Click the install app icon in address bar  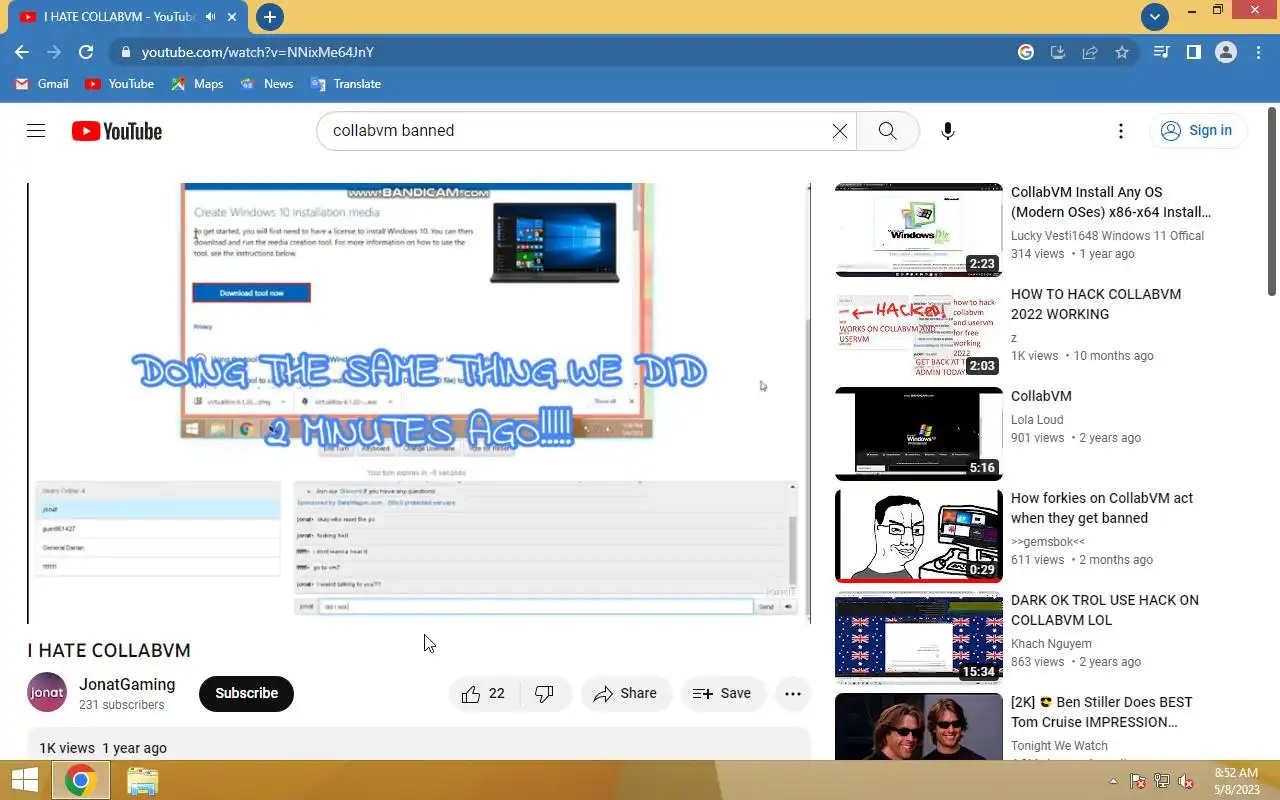click(1058, 52)
